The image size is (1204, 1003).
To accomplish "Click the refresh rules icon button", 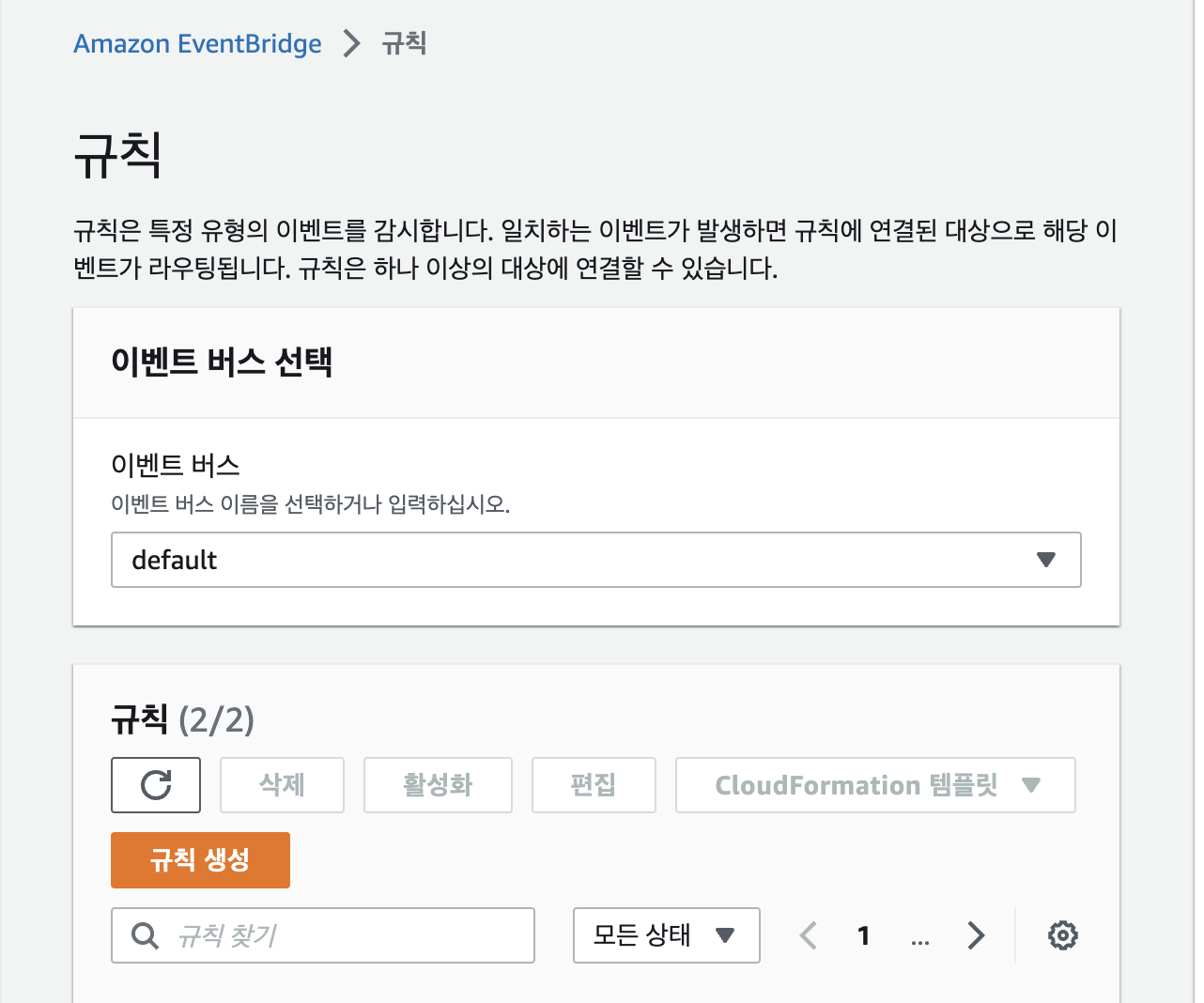I will coord(156,785).
